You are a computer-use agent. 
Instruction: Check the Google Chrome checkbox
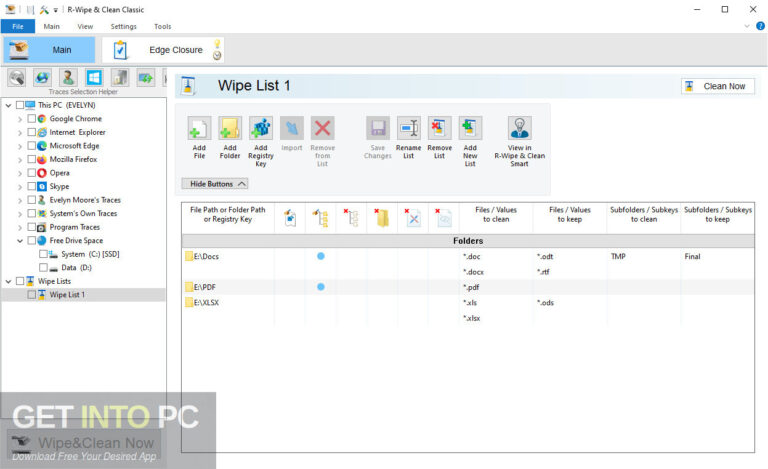tap(31, 118)
